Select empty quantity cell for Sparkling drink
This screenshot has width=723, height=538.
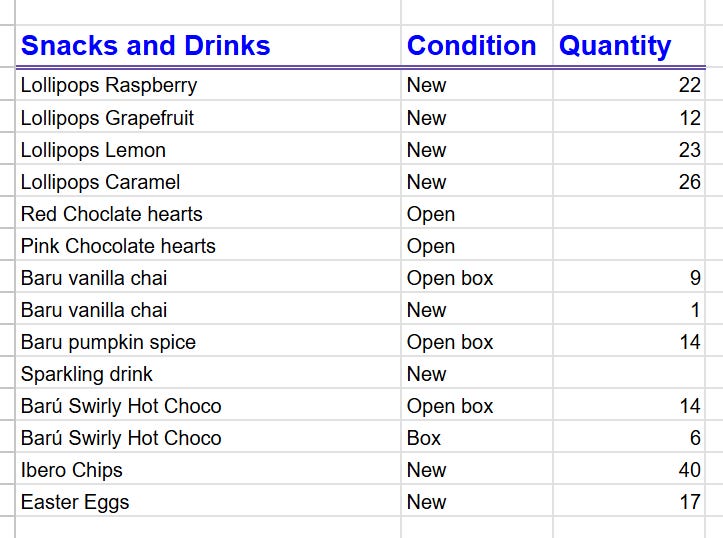[629, 374]
